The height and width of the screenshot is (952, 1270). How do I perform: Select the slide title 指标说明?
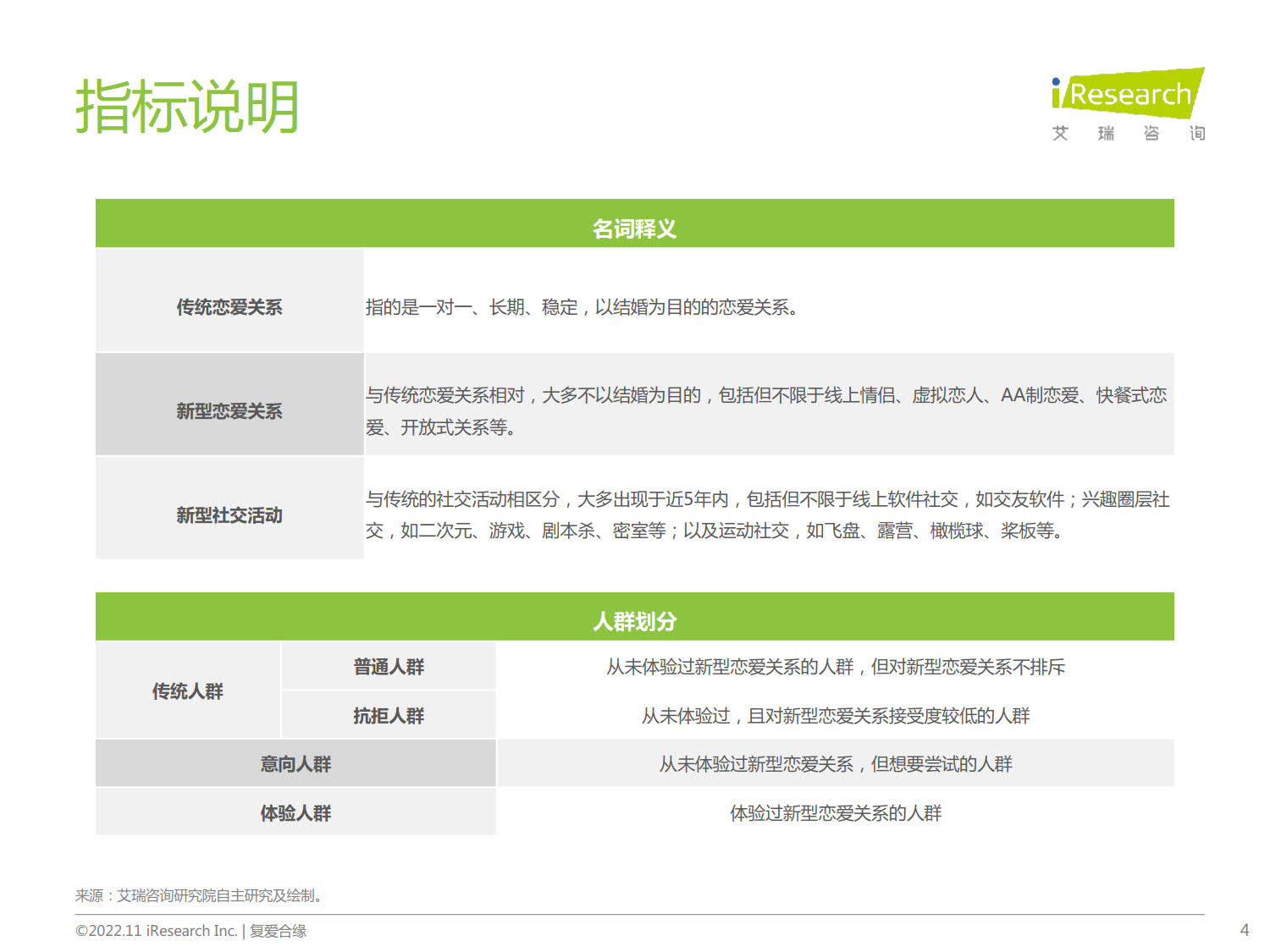187,107
